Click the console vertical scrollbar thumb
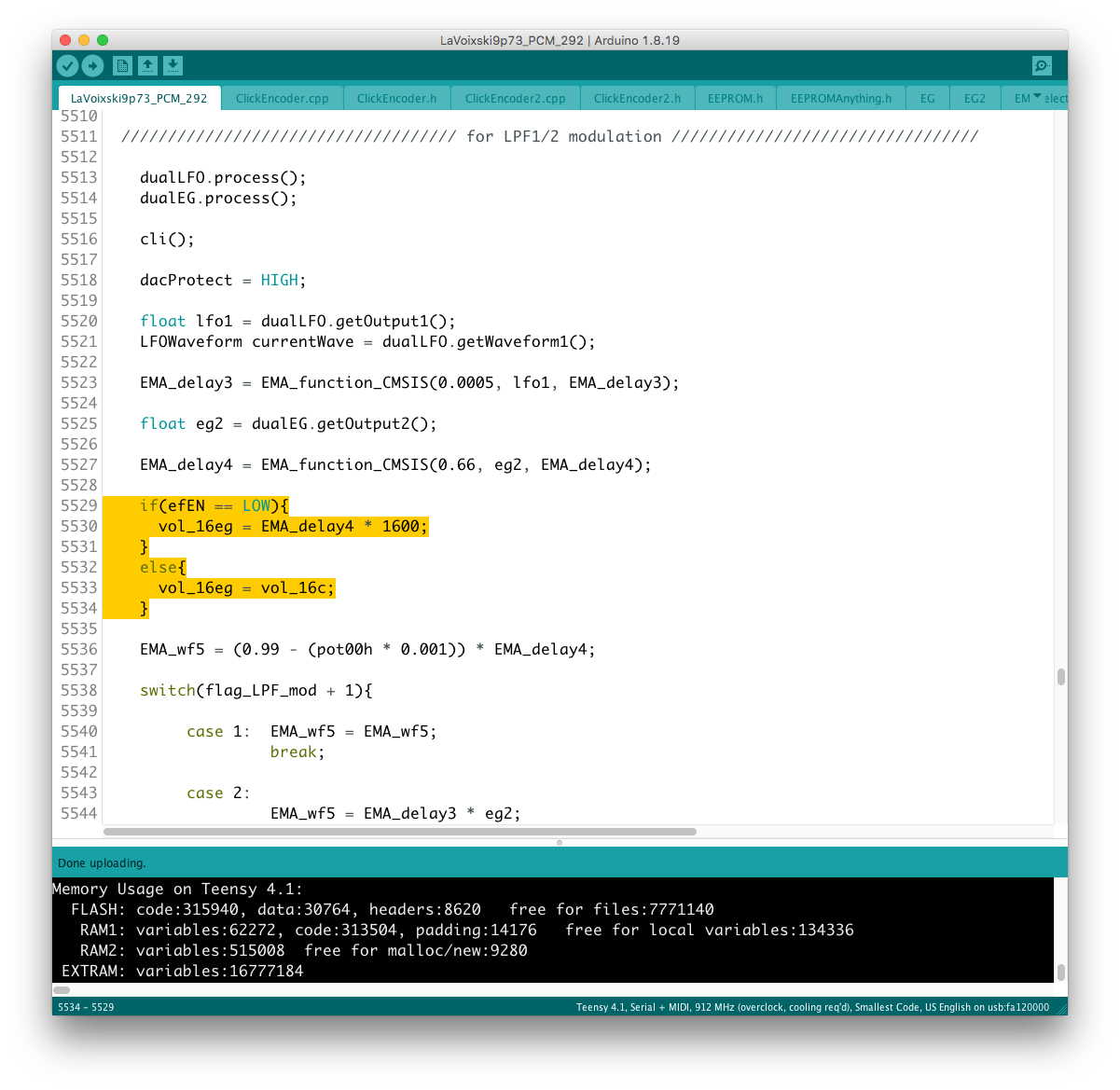The image size is (1120, 1090). pos(1060,972)
